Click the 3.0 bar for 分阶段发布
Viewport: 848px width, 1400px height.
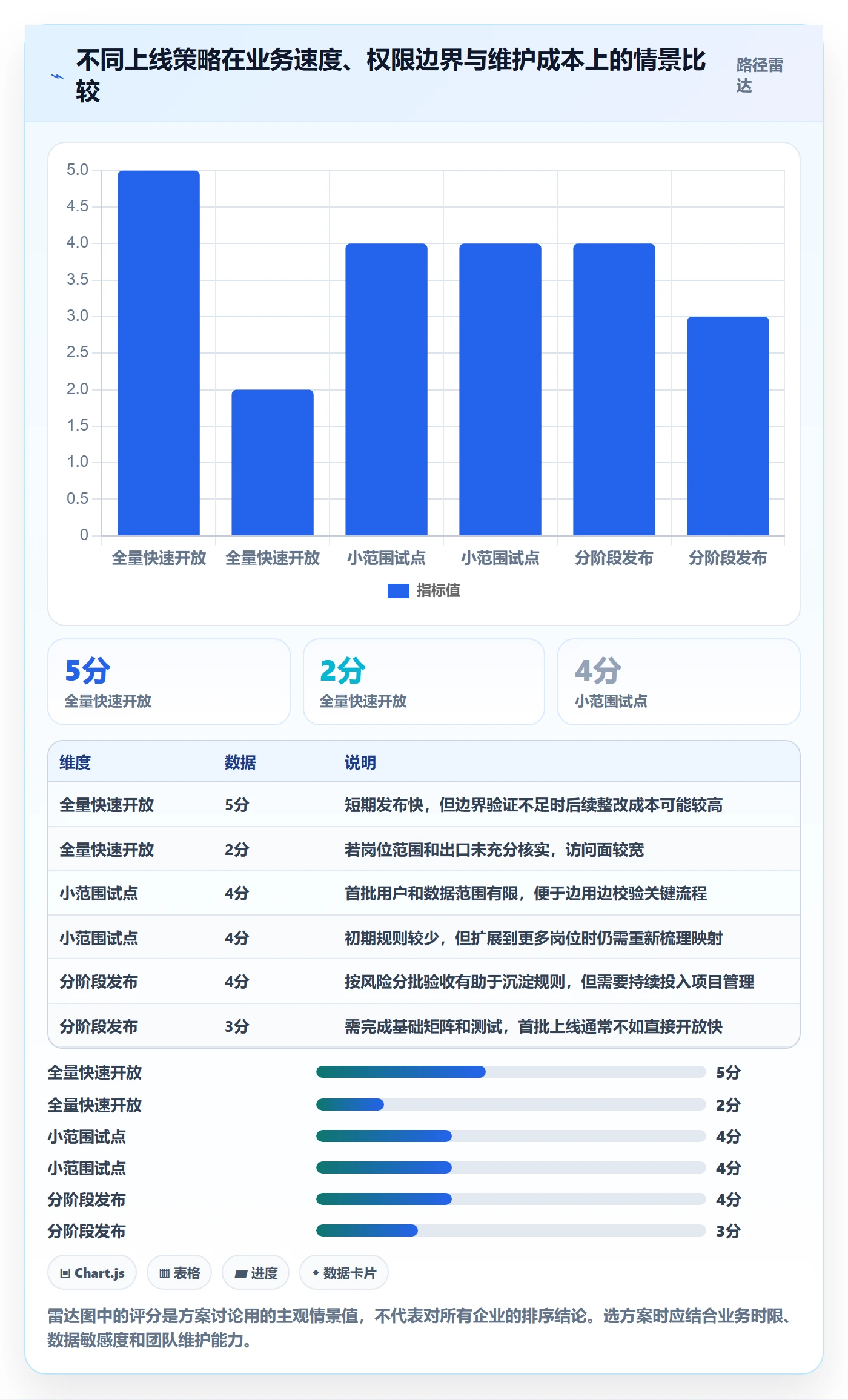[x=728, y=426]
